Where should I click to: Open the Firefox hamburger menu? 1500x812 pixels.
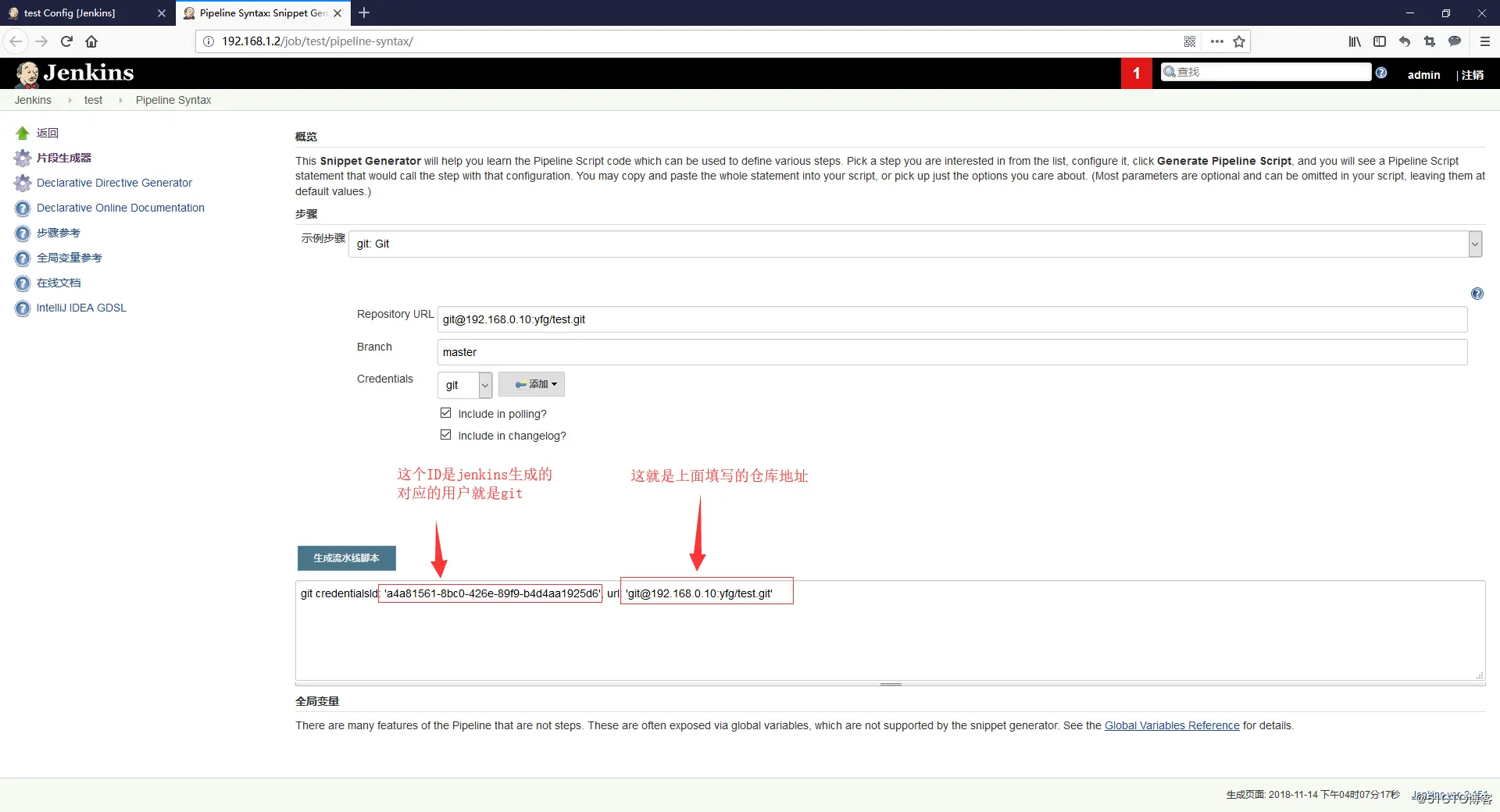tap(1485, 41)
